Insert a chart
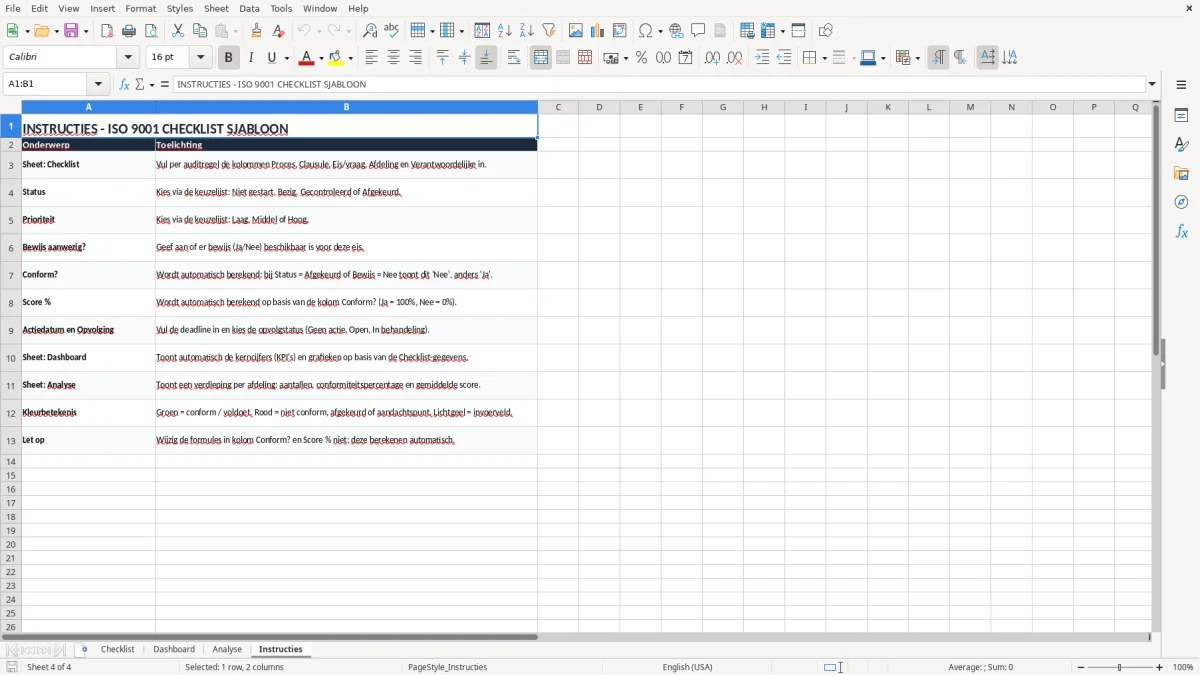The image size is (1200, 675). (x=598, y=31)
